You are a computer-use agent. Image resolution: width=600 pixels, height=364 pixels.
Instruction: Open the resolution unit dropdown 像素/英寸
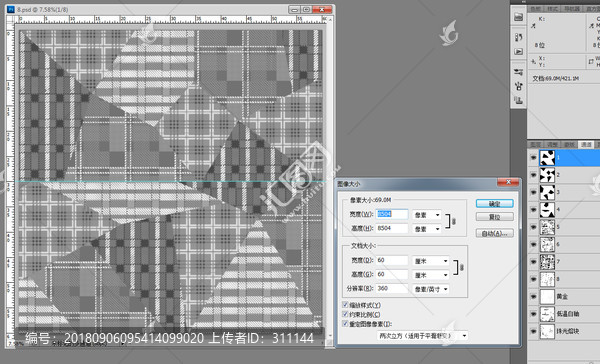tap(431, 289)
